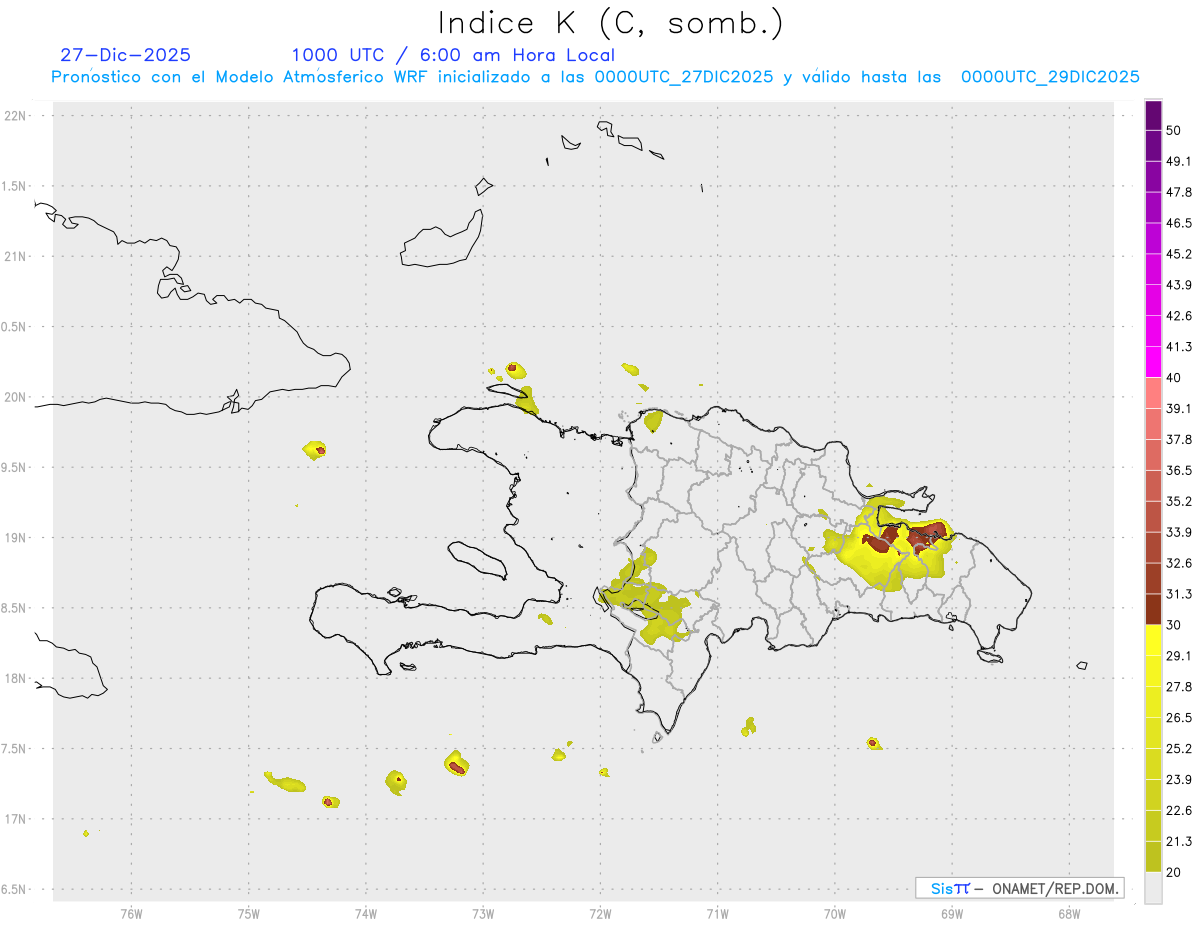Pick the brown 31.3 legend color band
1200x927 pixels.
pyautogui.click(x=1153, y=609)
